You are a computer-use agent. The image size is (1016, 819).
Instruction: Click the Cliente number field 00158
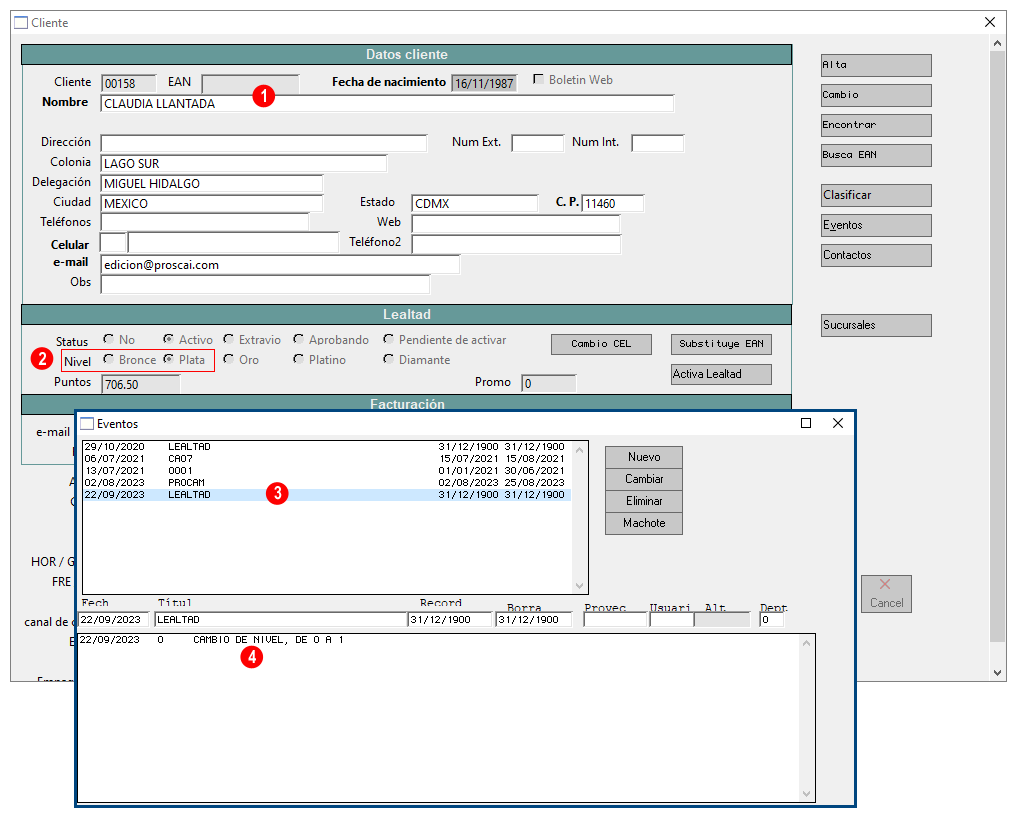[128, 84]
